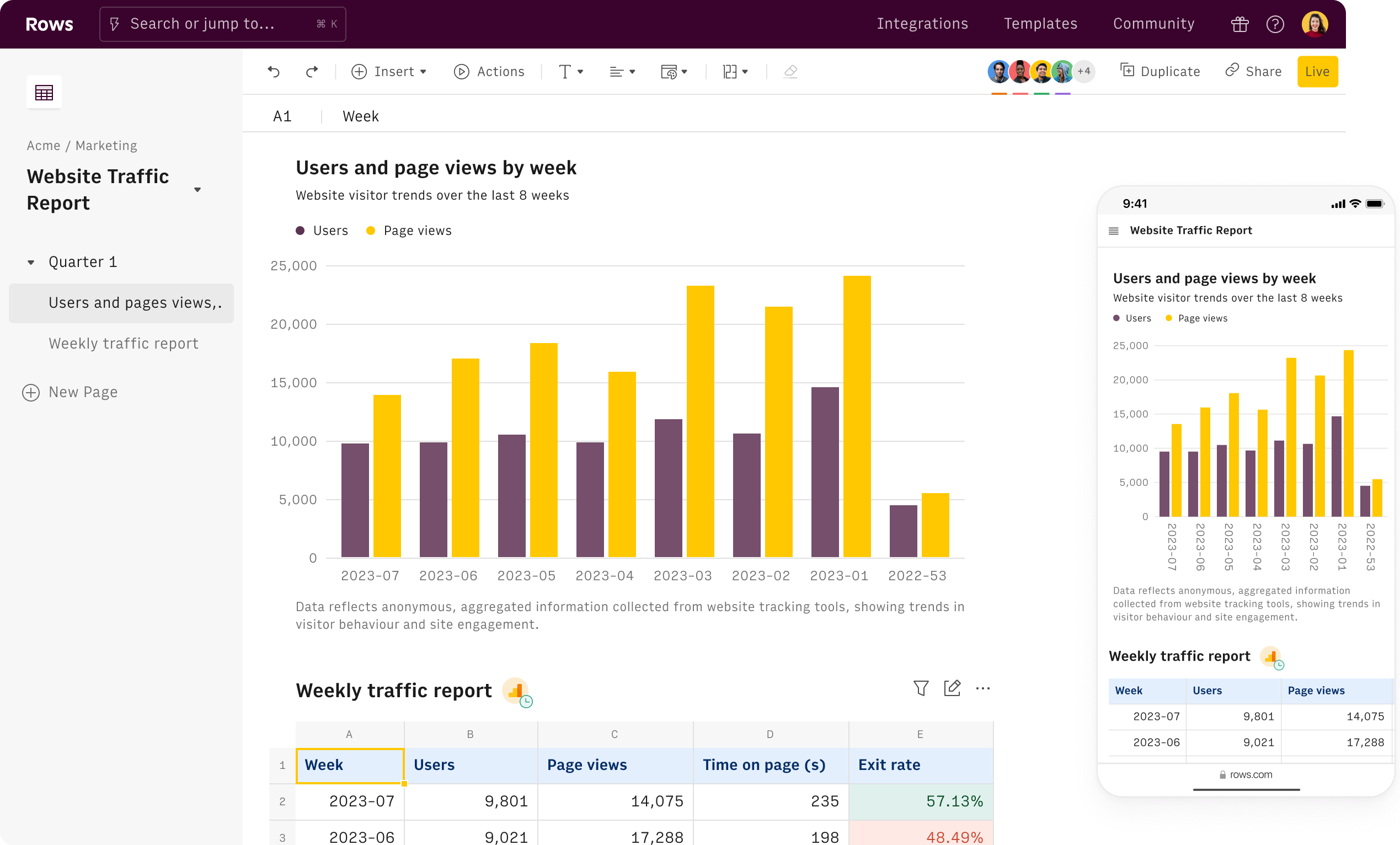The width and height of the screenshot is (1400, 845).
Task: Click the edit/pencil icon on Weekly traffic report
Action: pyautogui.click(x=952, y=688)
